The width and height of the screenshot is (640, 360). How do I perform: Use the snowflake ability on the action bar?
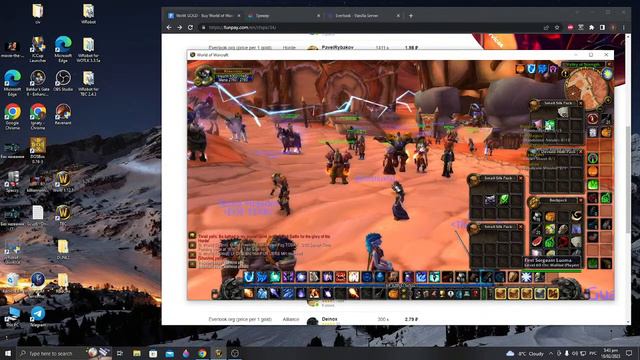pos(526,277)
